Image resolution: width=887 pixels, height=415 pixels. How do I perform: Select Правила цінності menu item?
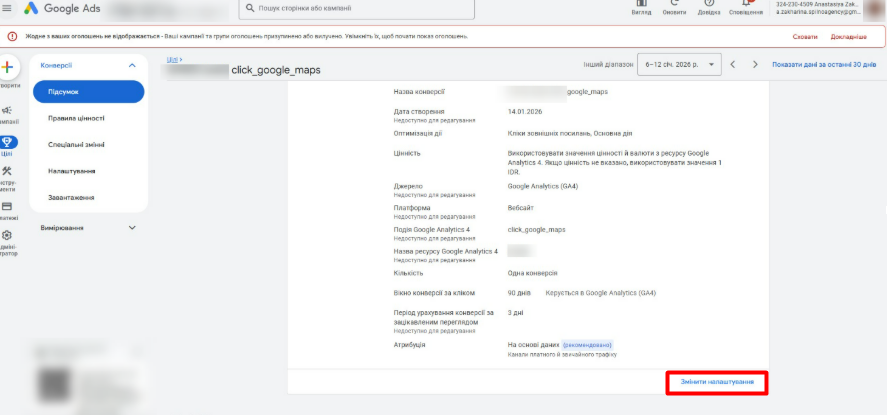tap(76, 118)
